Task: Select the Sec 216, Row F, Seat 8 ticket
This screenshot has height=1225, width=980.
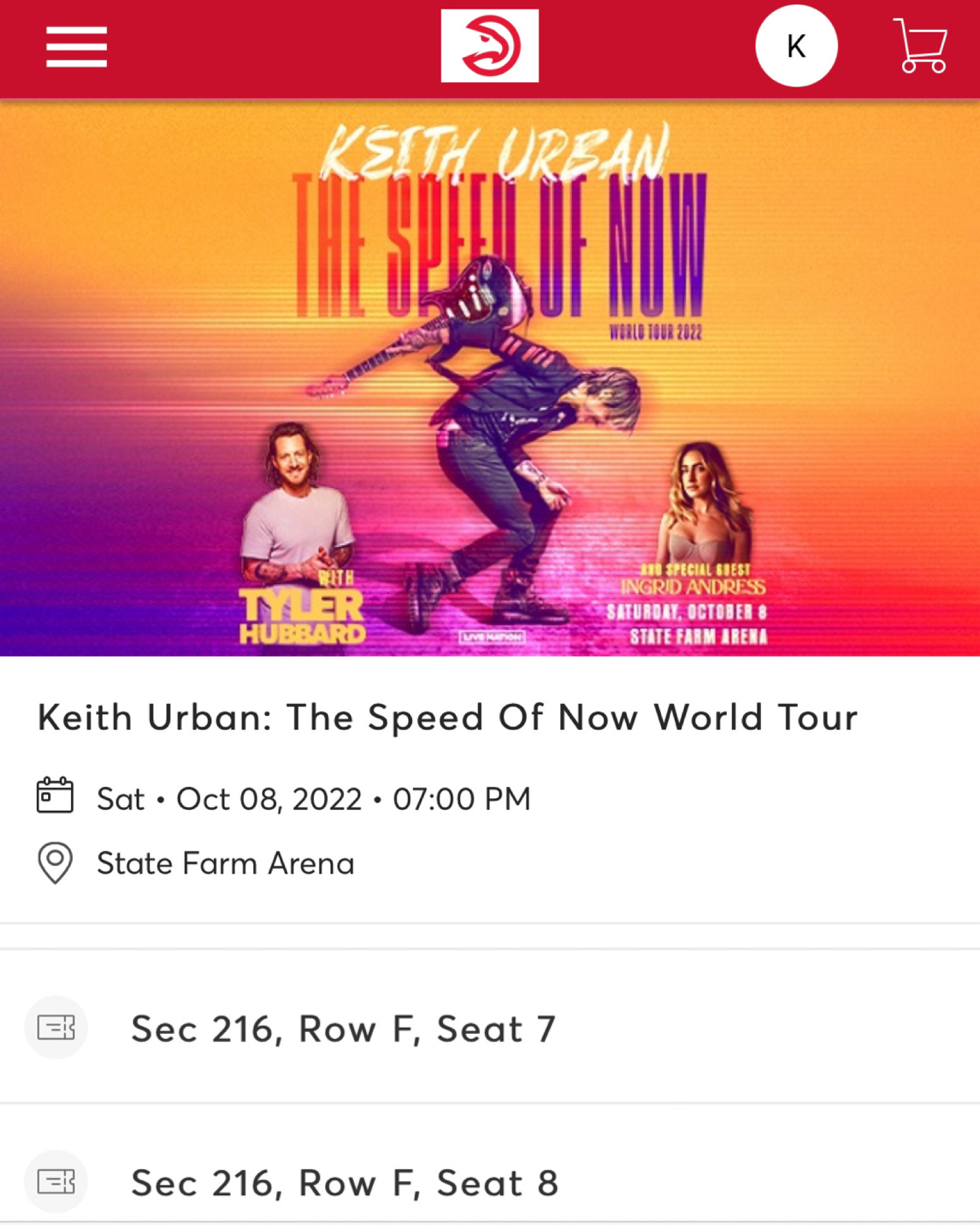Action: click(x=490, y=1181)
